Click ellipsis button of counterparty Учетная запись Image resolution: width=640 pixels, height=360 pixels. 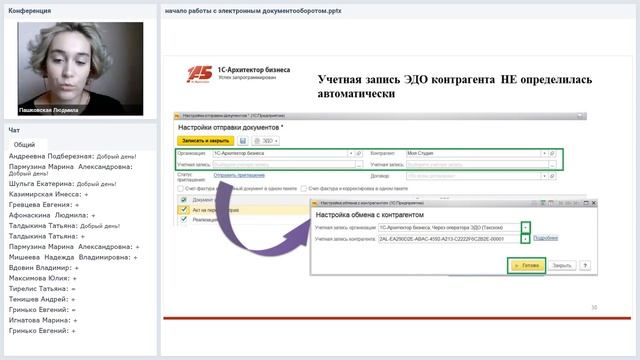pyautogui.click(x=552, y=164)
